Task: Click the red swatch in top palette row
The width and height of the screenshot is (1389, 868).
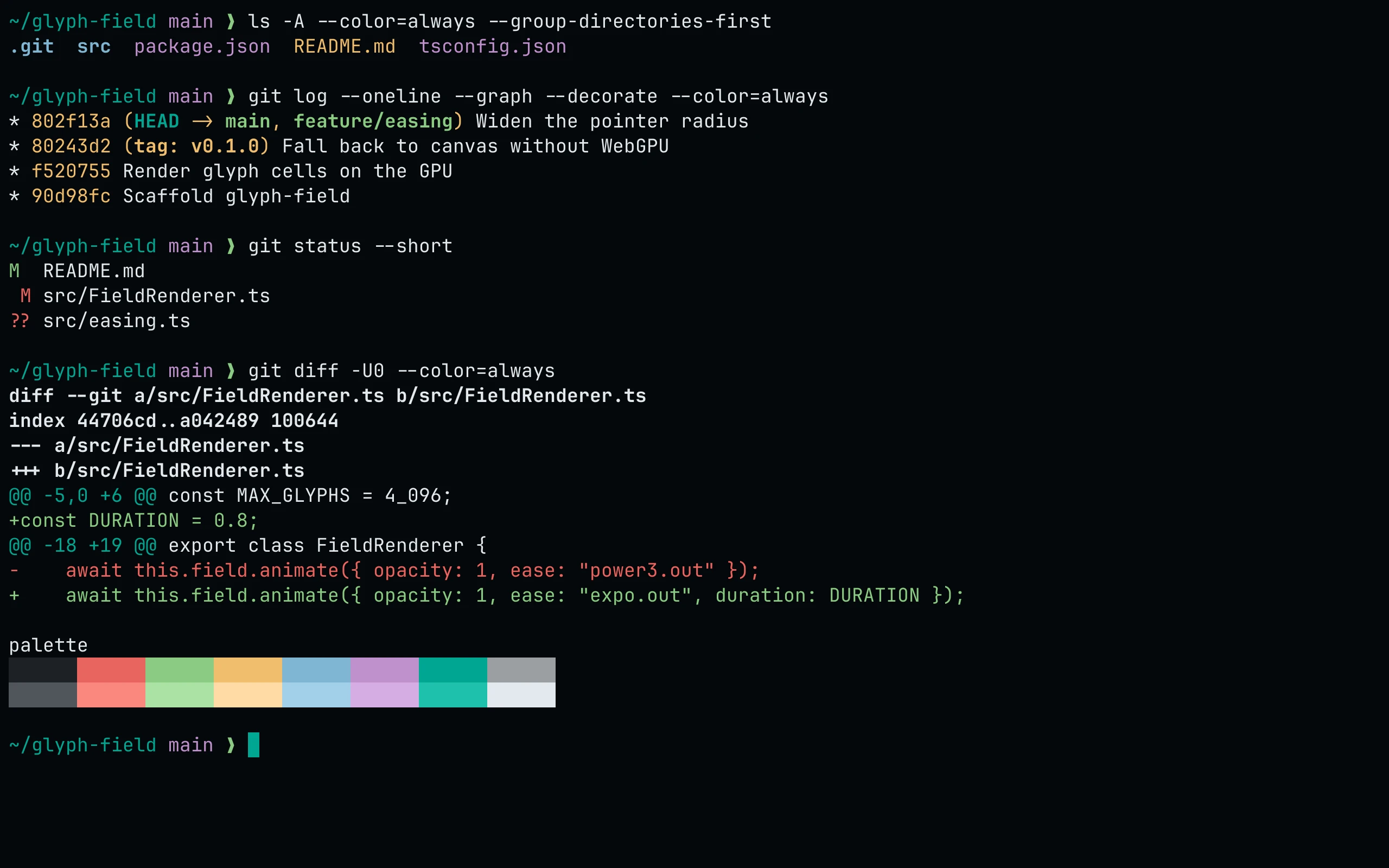Action: [x=111, y=670]
